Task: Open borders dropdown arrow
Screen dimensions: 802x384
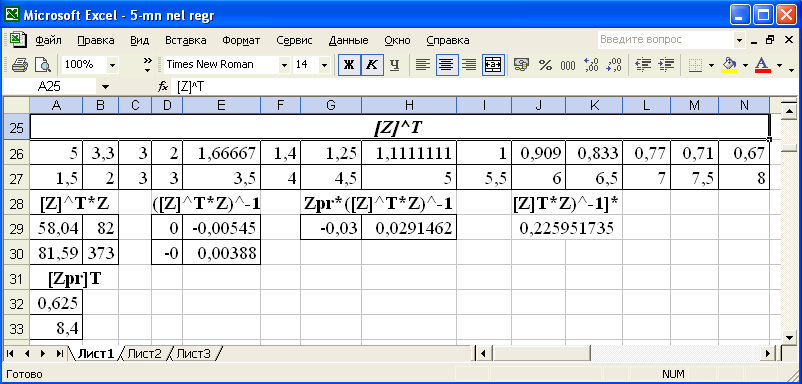Action: pyautogui.click(x=711, y=65)
